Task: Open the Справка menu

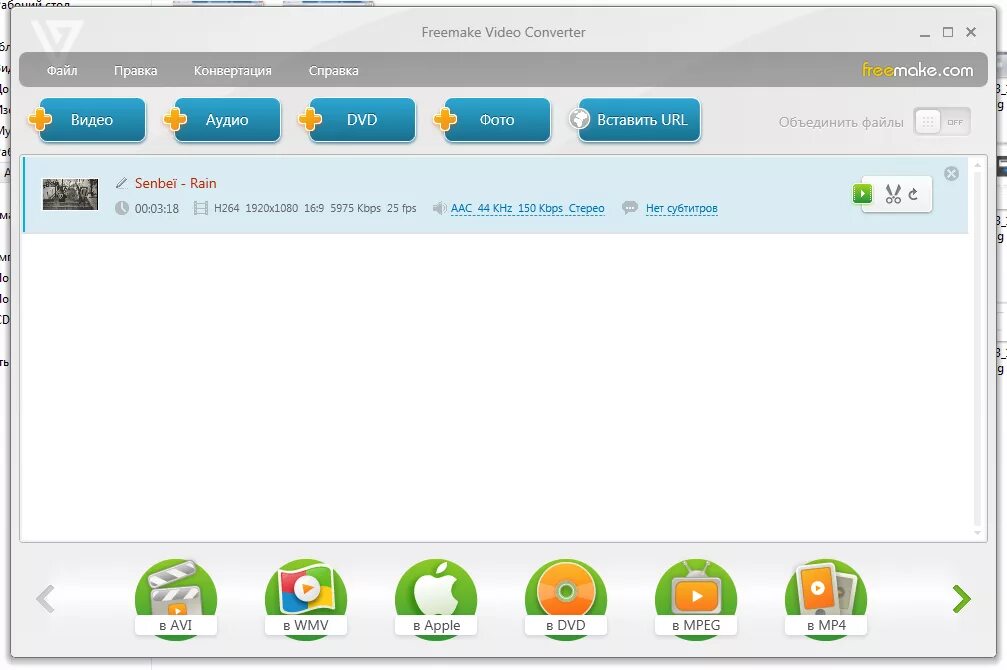Action: pyautogui.click(x=333, y=71)
